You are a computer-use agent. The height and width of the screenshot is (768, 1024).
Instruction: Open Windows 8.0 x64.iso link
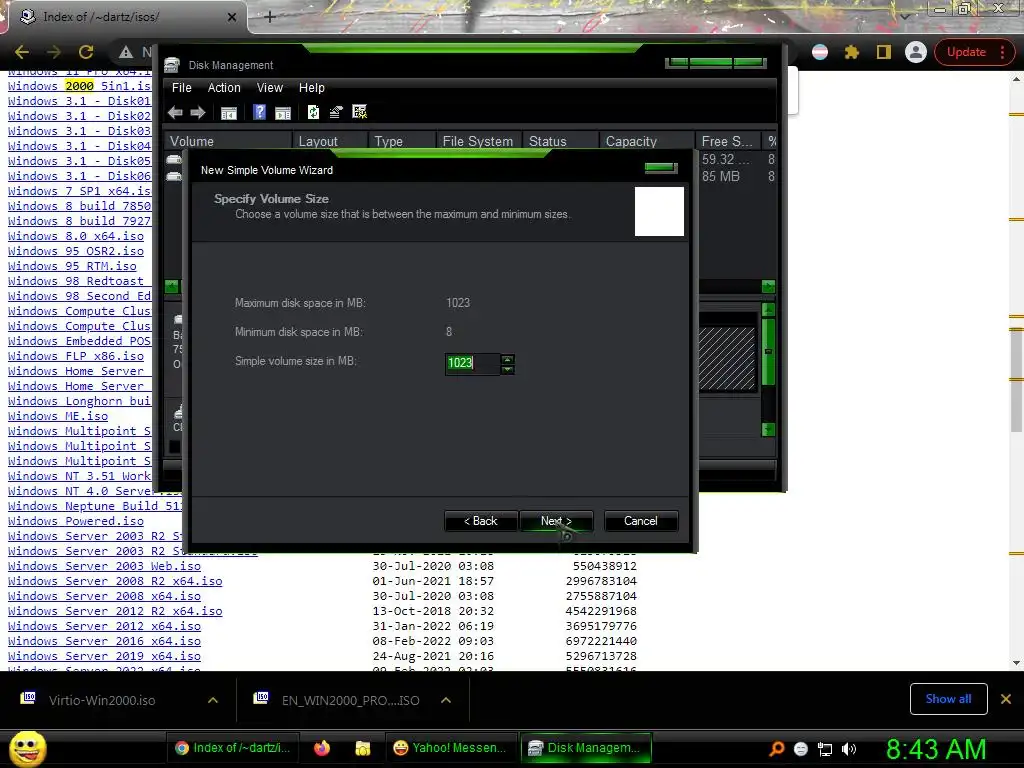tap(76, 236)
